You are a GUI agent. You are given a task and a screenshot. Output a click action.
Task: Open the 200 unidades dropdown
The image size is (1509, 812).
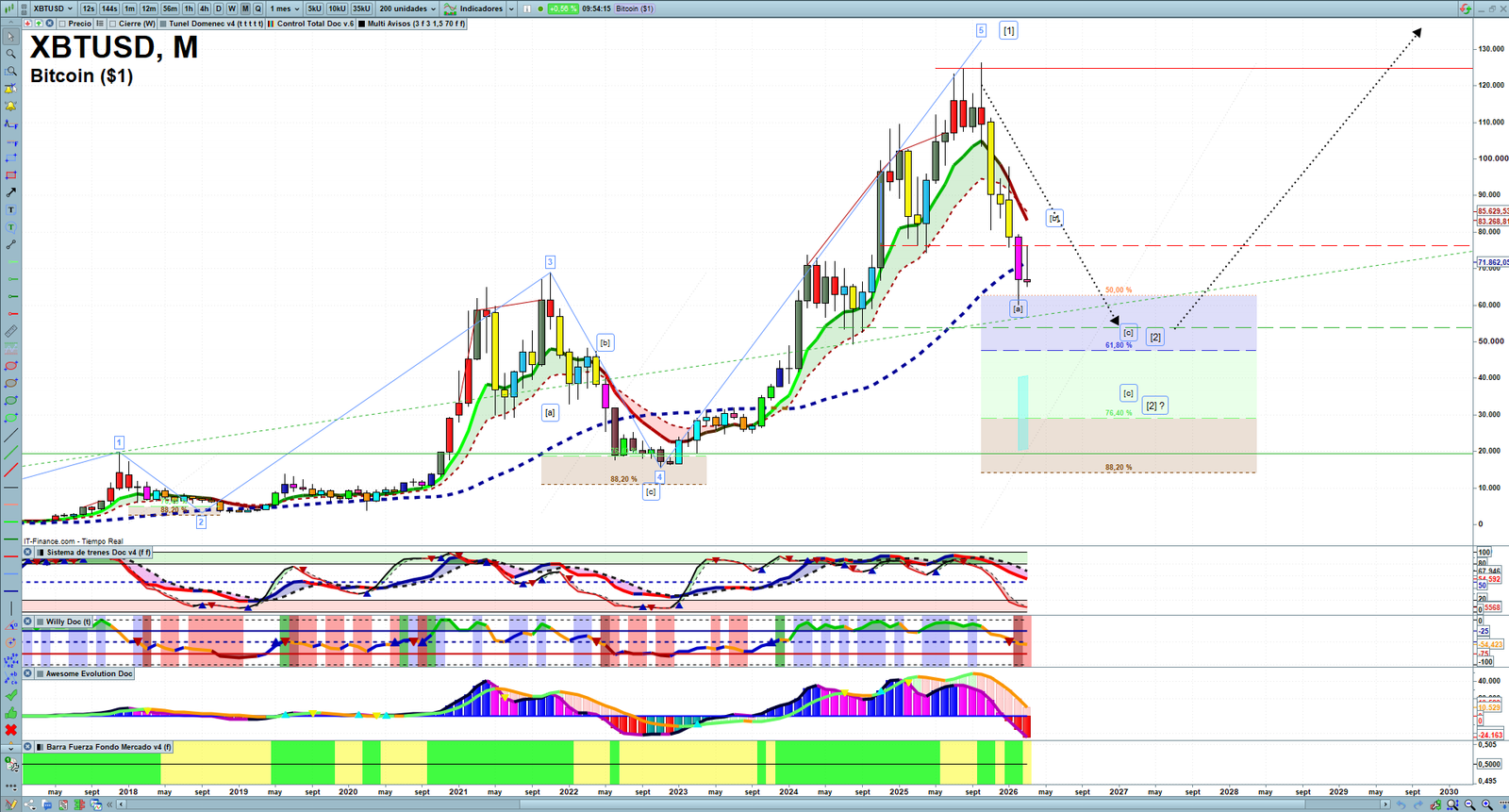407,8
